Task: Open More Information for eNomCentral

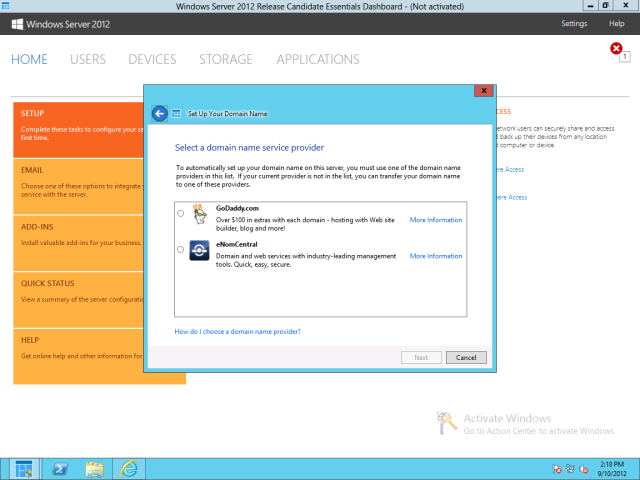Action: (436, 256)
